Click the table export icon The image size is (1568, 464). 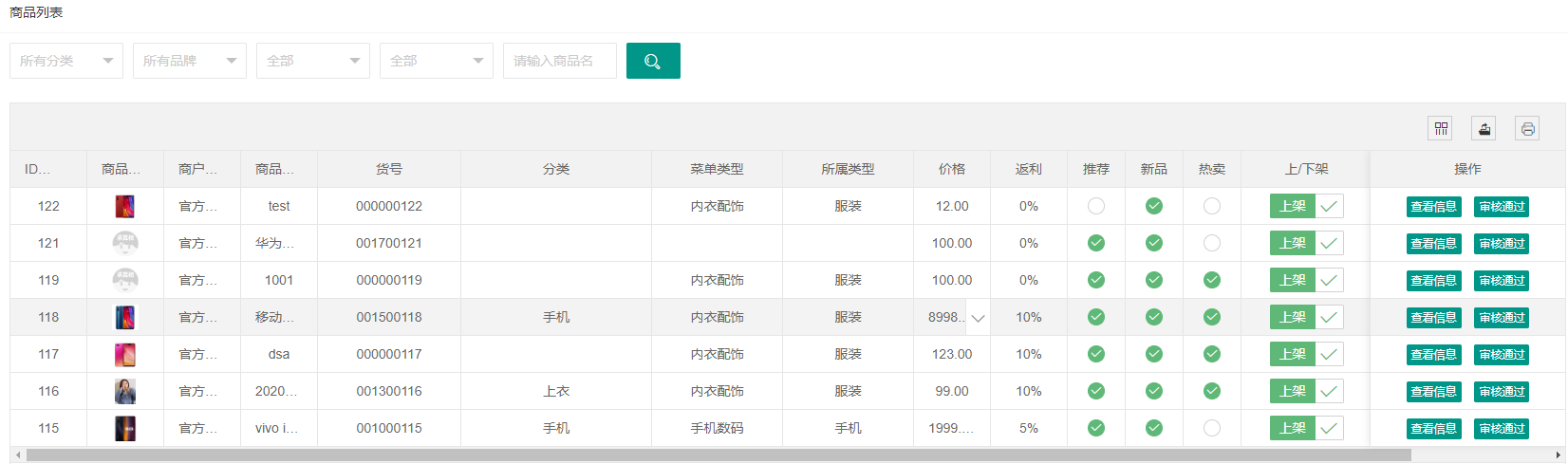[1484, 128]
